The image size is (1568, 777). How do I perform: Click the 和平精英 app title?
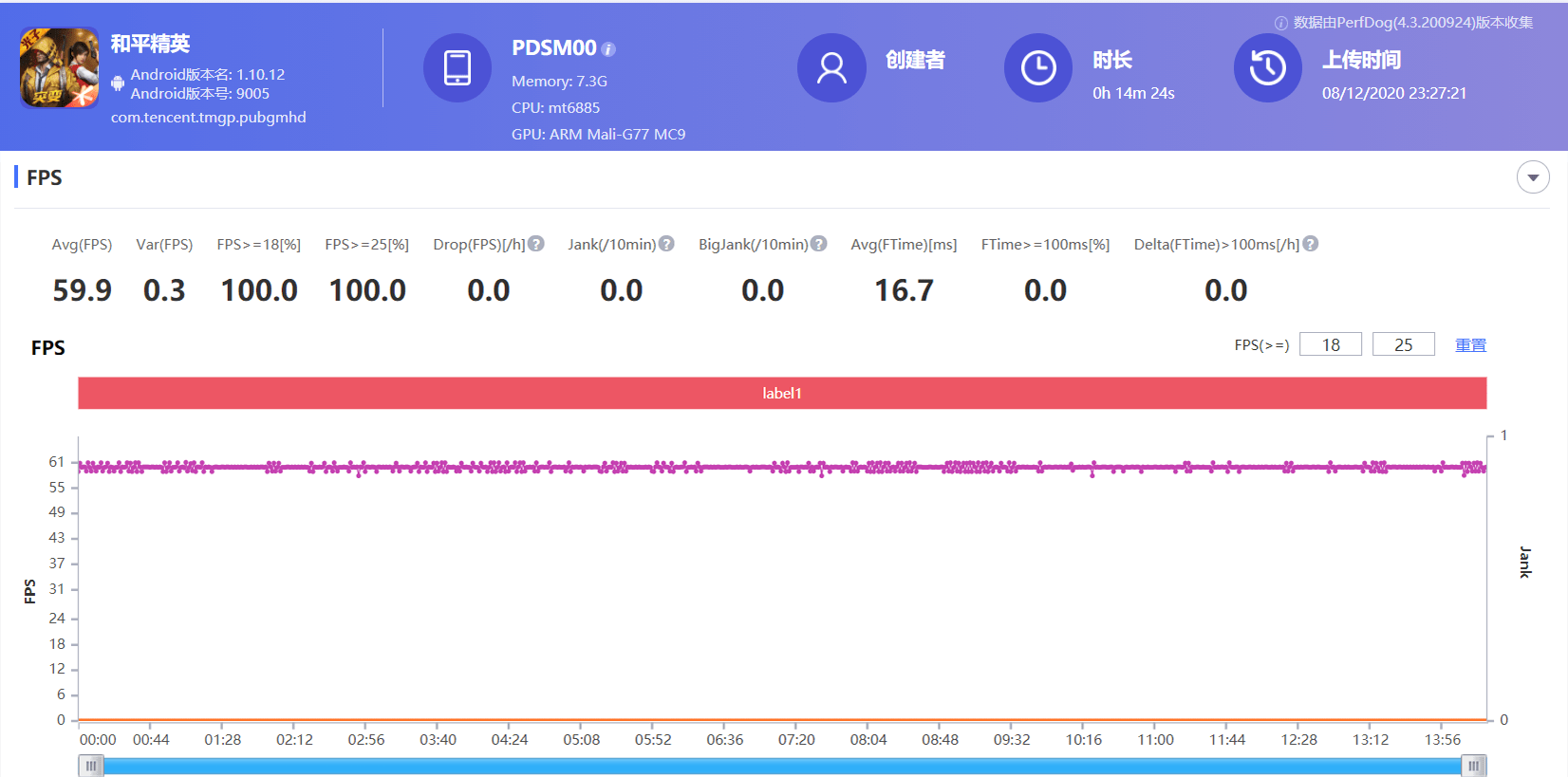[150, 44]
